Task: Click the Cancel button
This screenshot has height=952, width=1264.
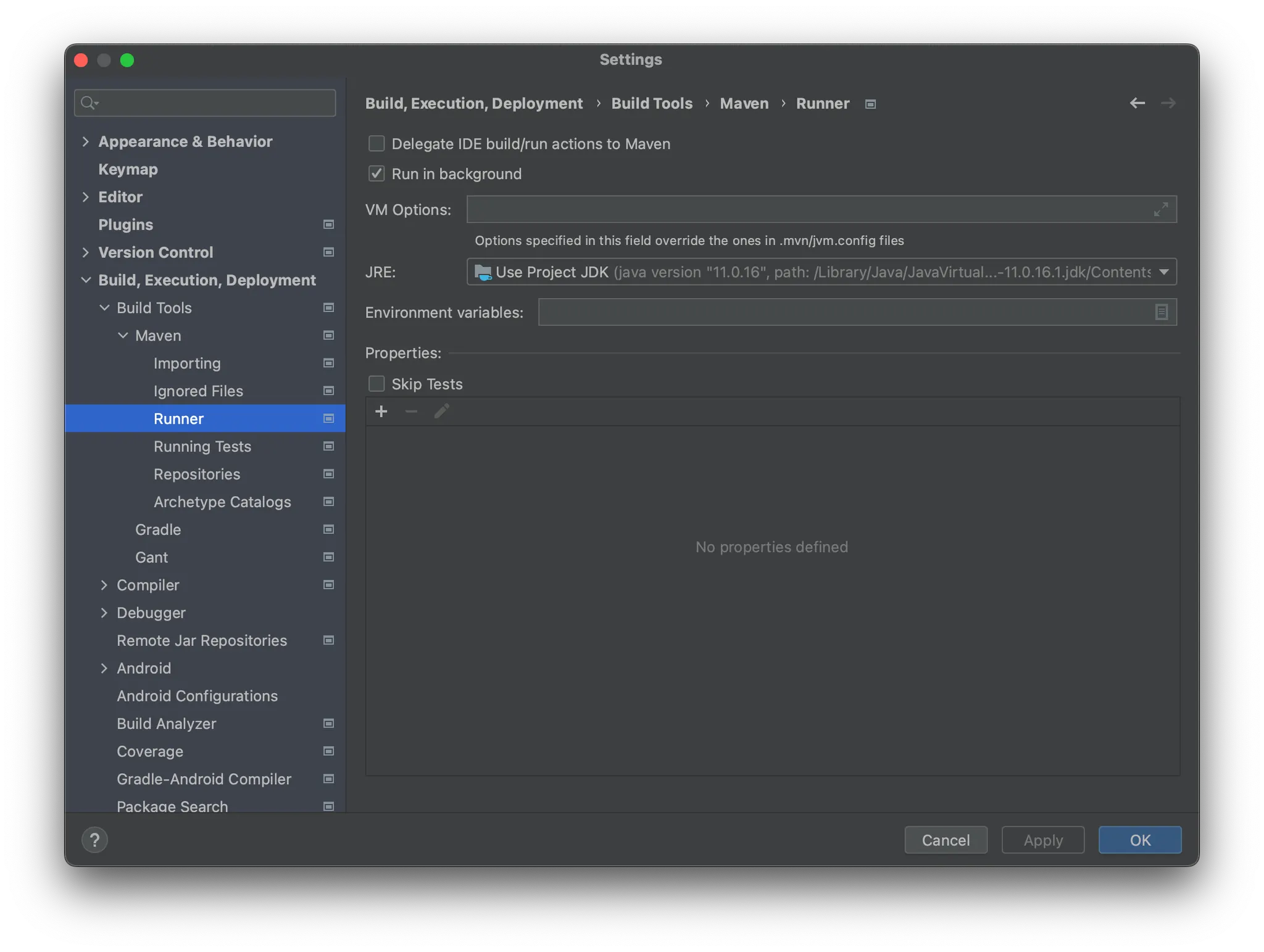Action: [946, 840]
